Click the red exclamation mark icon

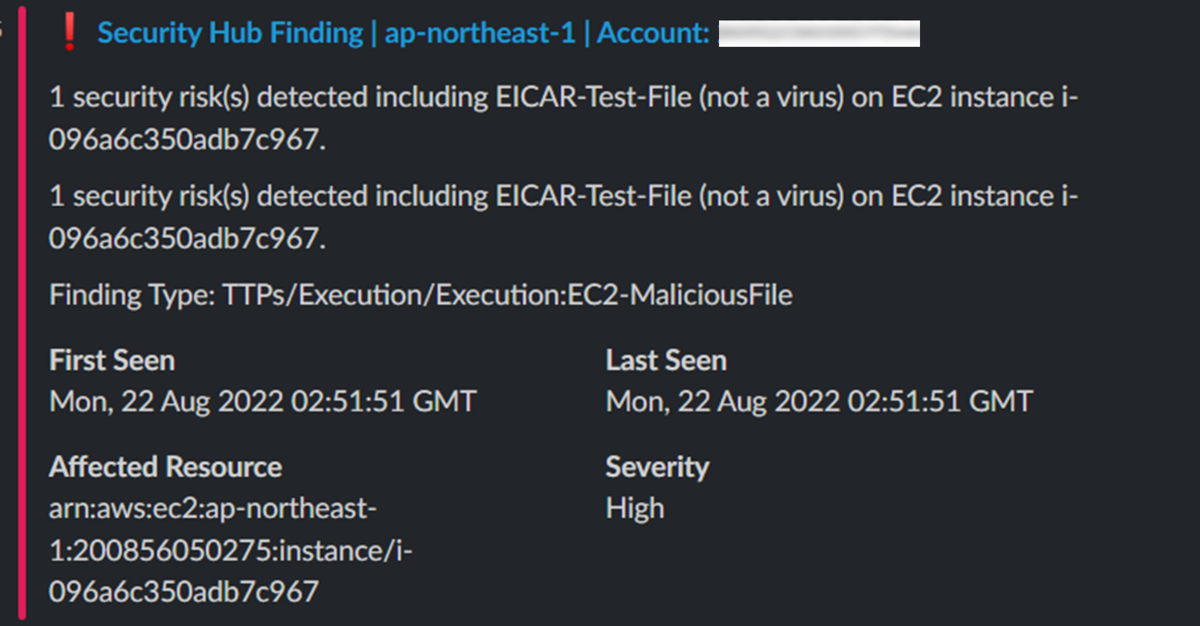point(69,33)
